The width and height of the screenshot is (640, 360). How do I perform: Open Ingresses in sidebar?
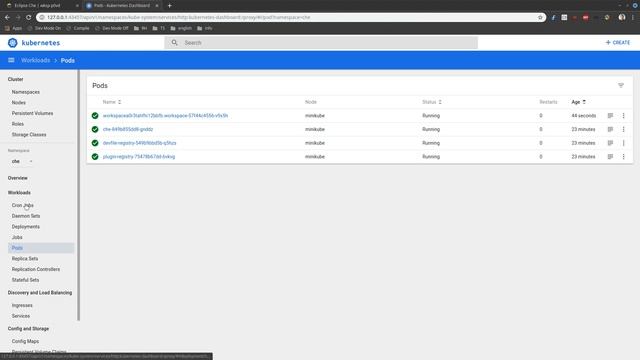tap(22, 305)
